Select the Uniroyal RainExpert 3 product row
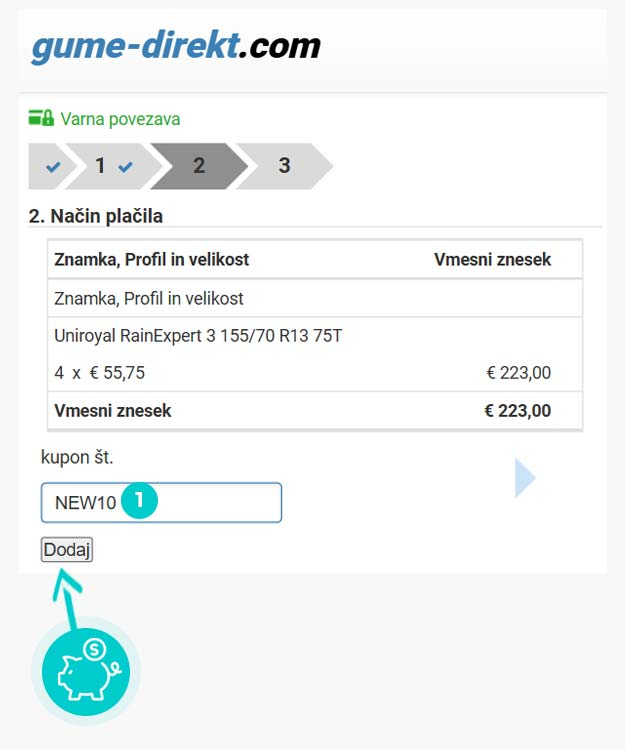 (199, 336)
